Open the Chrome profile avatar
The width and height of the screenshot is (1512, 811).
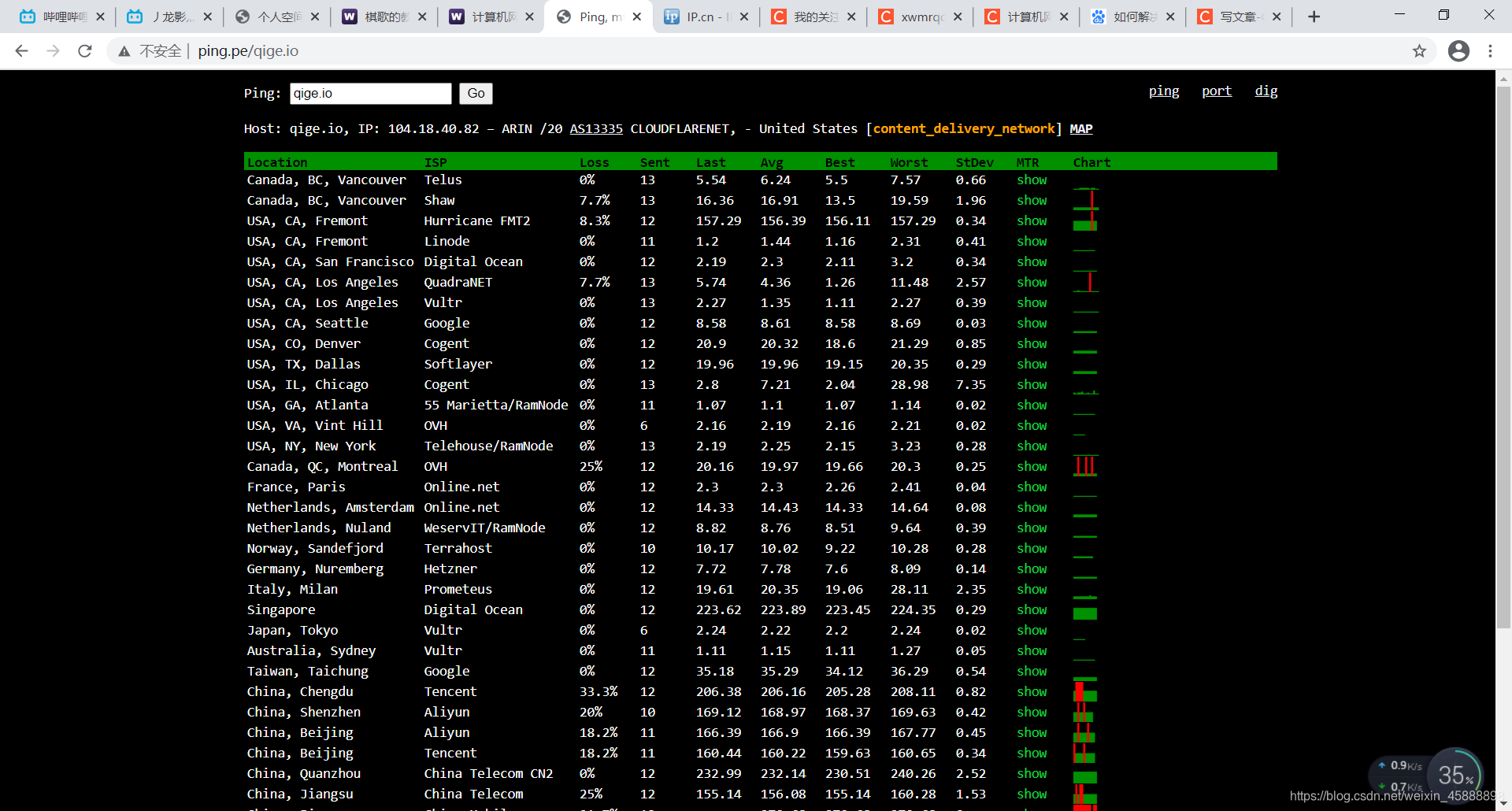(x=1458, y=51)
